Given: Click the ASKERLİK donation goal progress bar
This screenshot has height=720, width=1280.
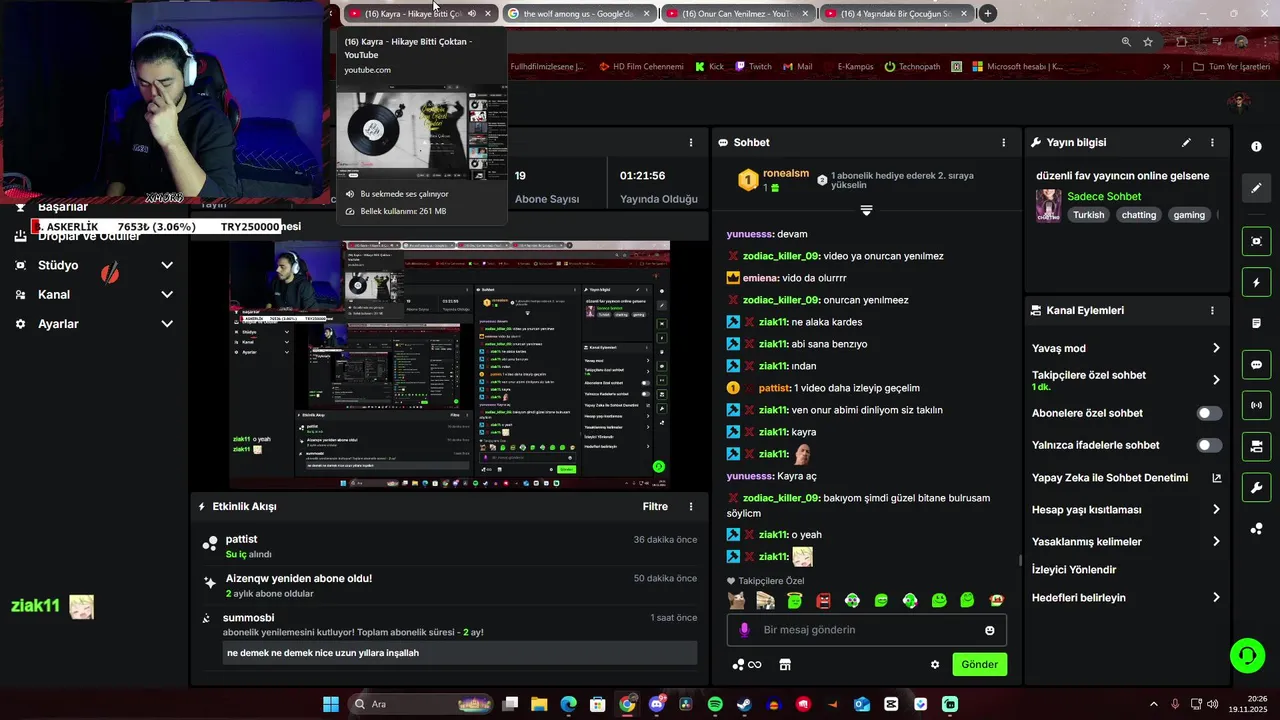Looking at the screenshot, I should click(x=156, y=227).
